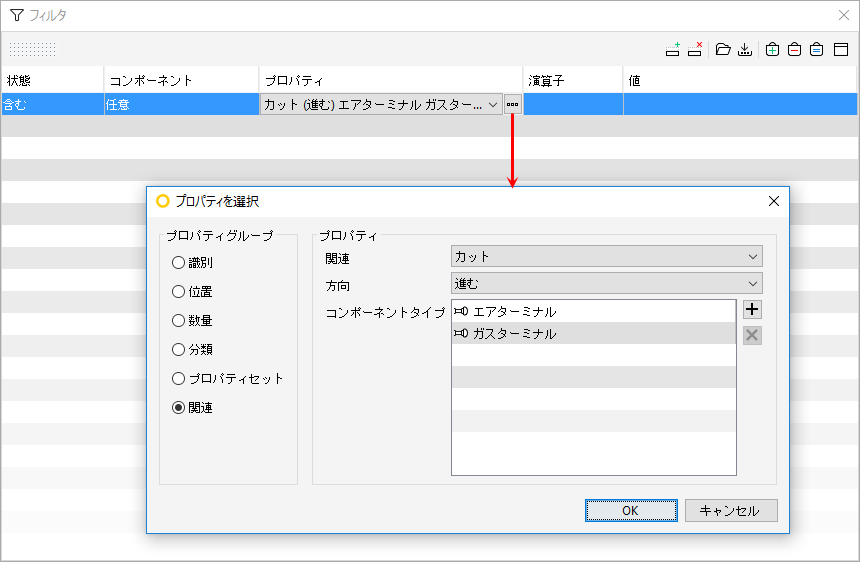Select the 識別 radio button
The height and width of the screenshot is (562, 860).
pyautogui.click(x=178, y=263)
